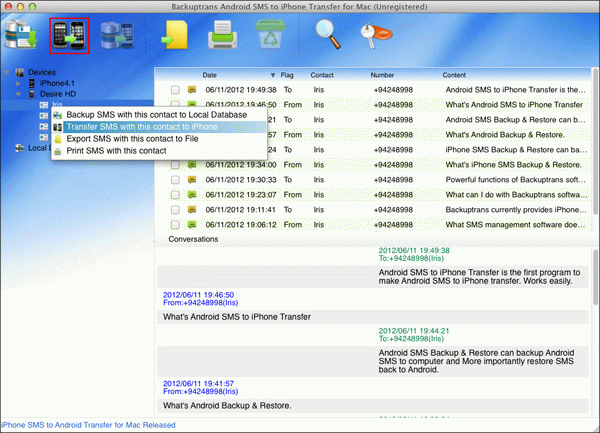Open the magnifying glass Search tool

(328, 34)
